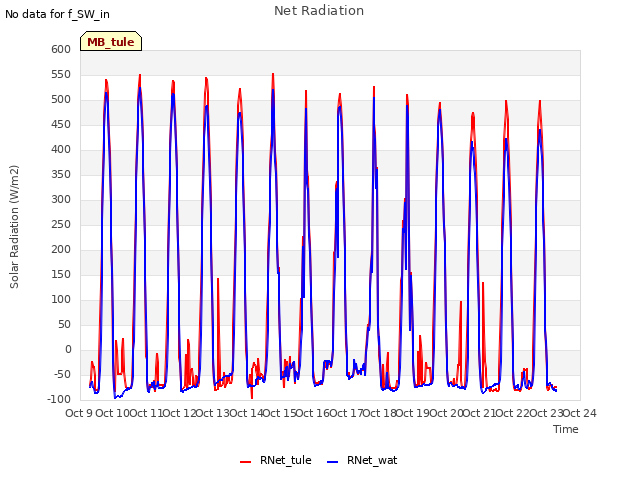
Task: Click the Solar Radiation (W/m2) axis label
Action: click(x=14, y=227)
